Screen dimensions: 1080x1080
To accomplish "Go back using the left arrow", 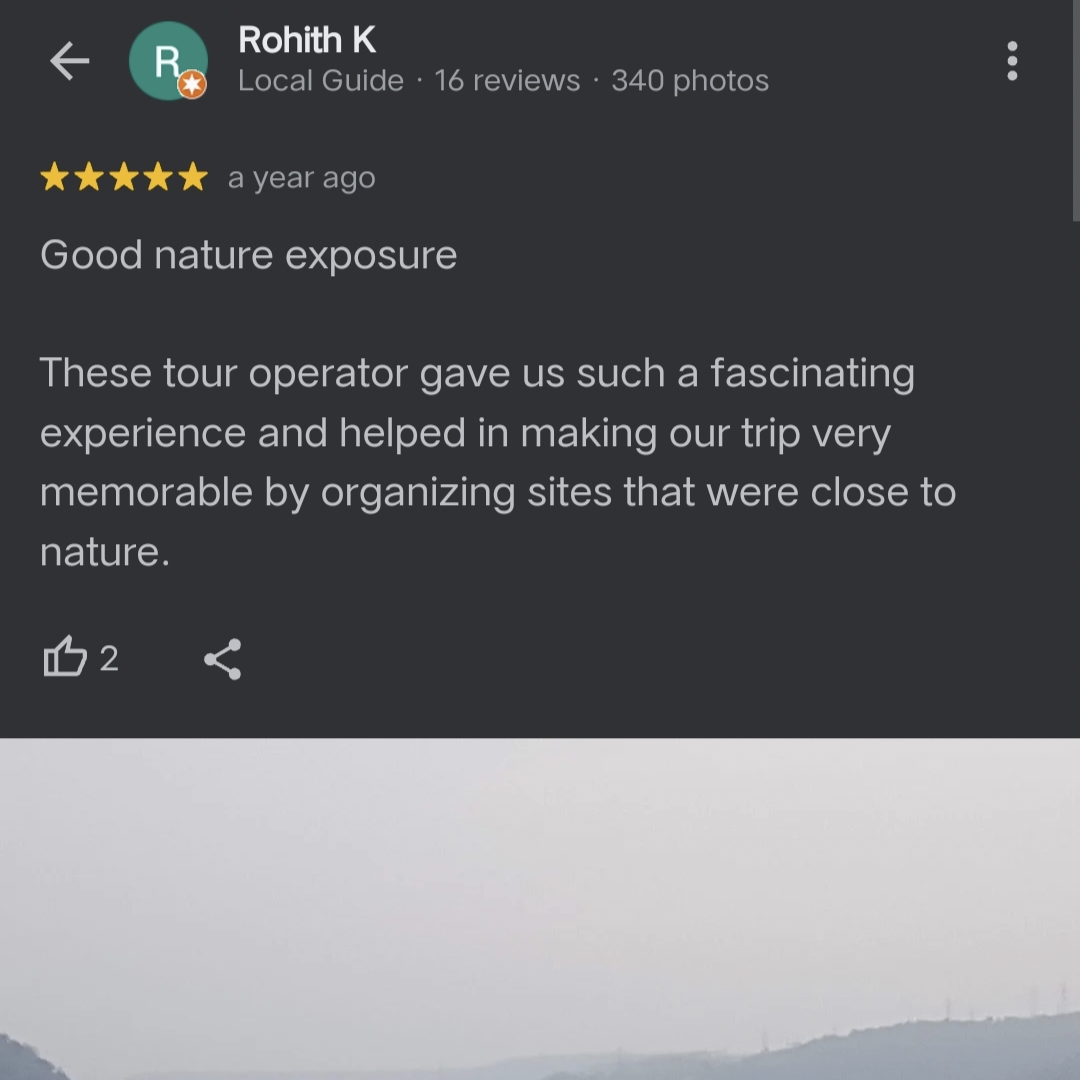I will 70,61.
